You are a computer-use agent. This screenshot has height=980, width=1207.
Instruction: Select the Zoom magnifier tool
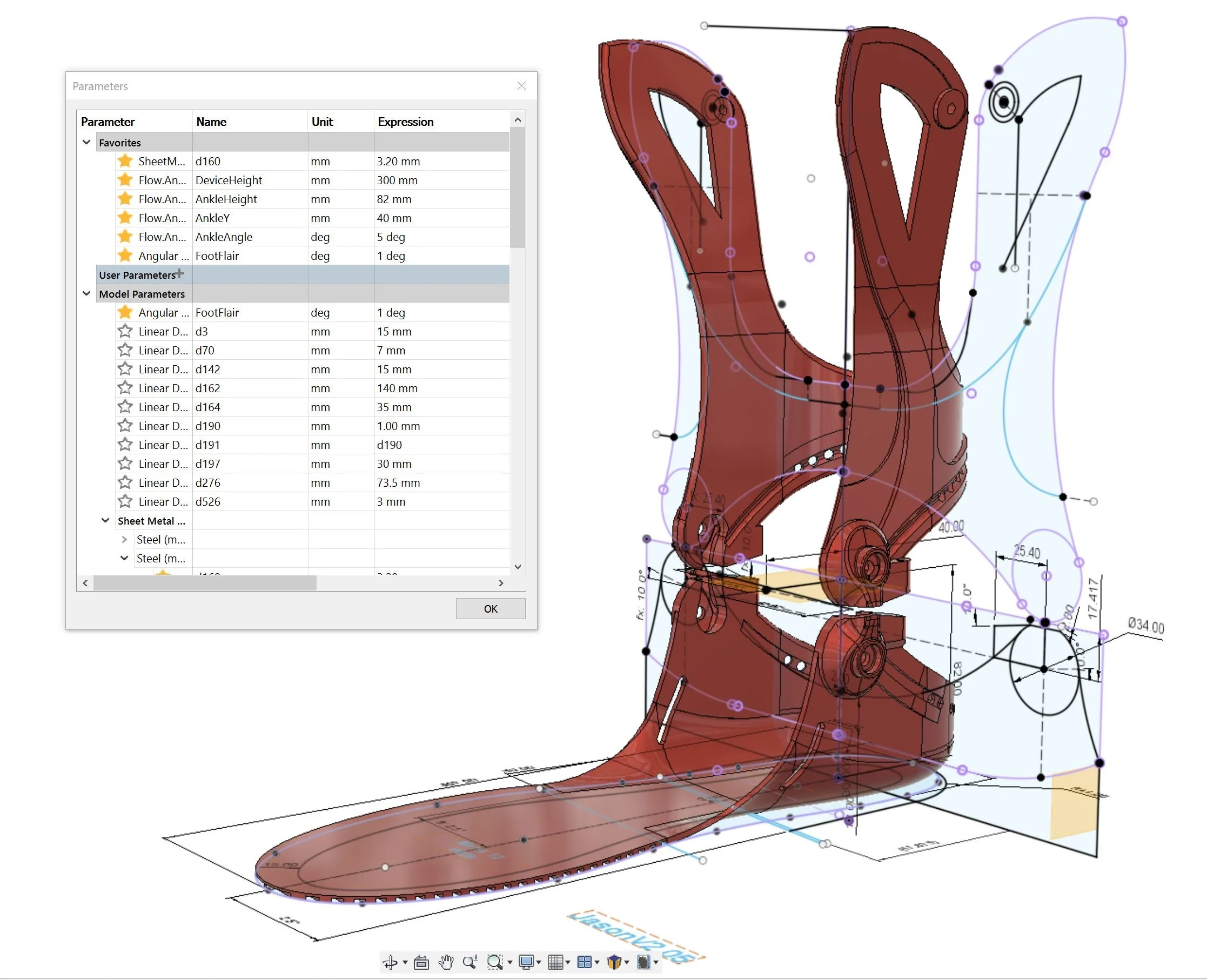pos(470,962)
